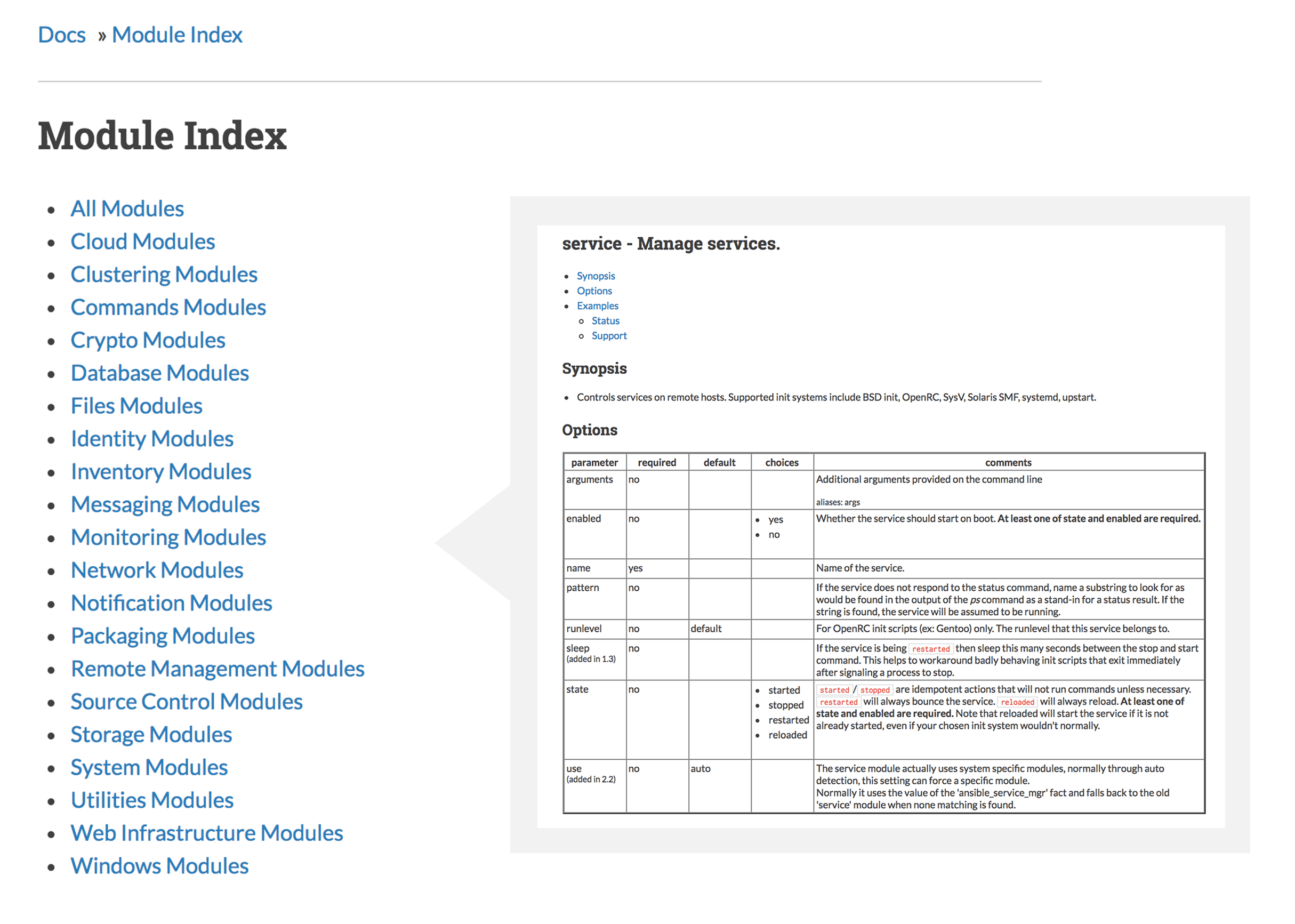Open the Examples link
The image size is (1295, 924).
[598, 306]
